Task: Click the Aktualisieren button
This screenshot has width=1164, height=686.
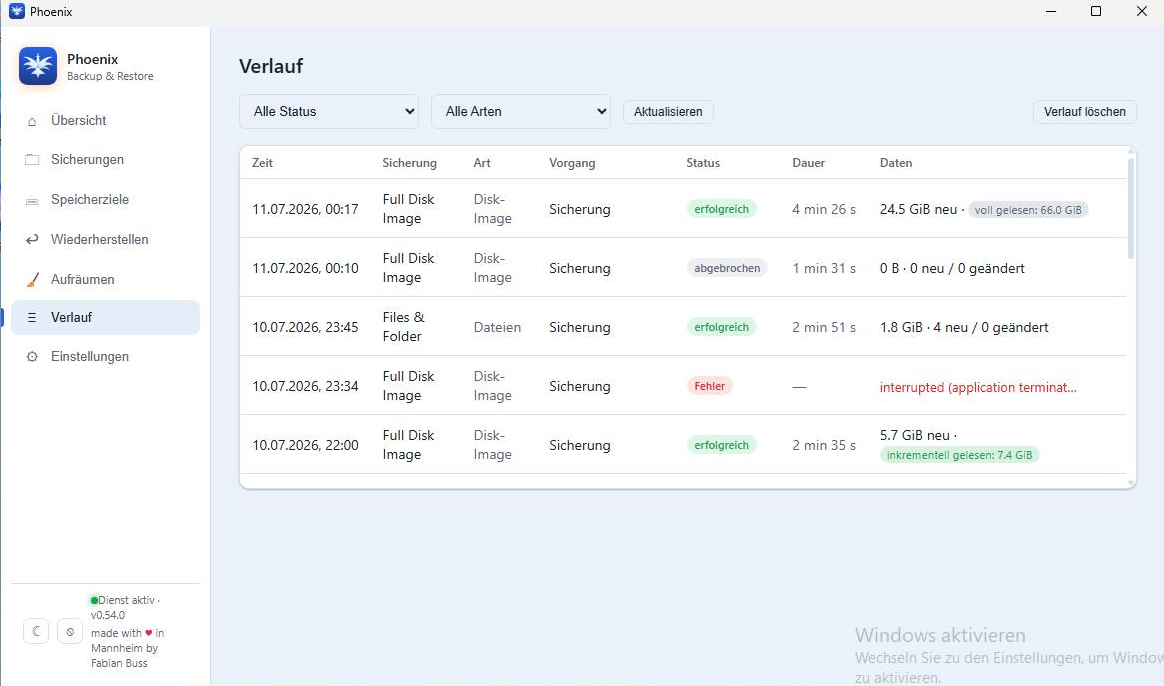Action: tap(668, 111)
